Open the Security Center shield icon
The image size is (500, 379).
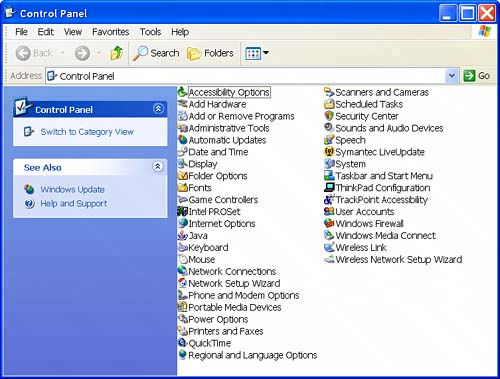pos(329,116)
